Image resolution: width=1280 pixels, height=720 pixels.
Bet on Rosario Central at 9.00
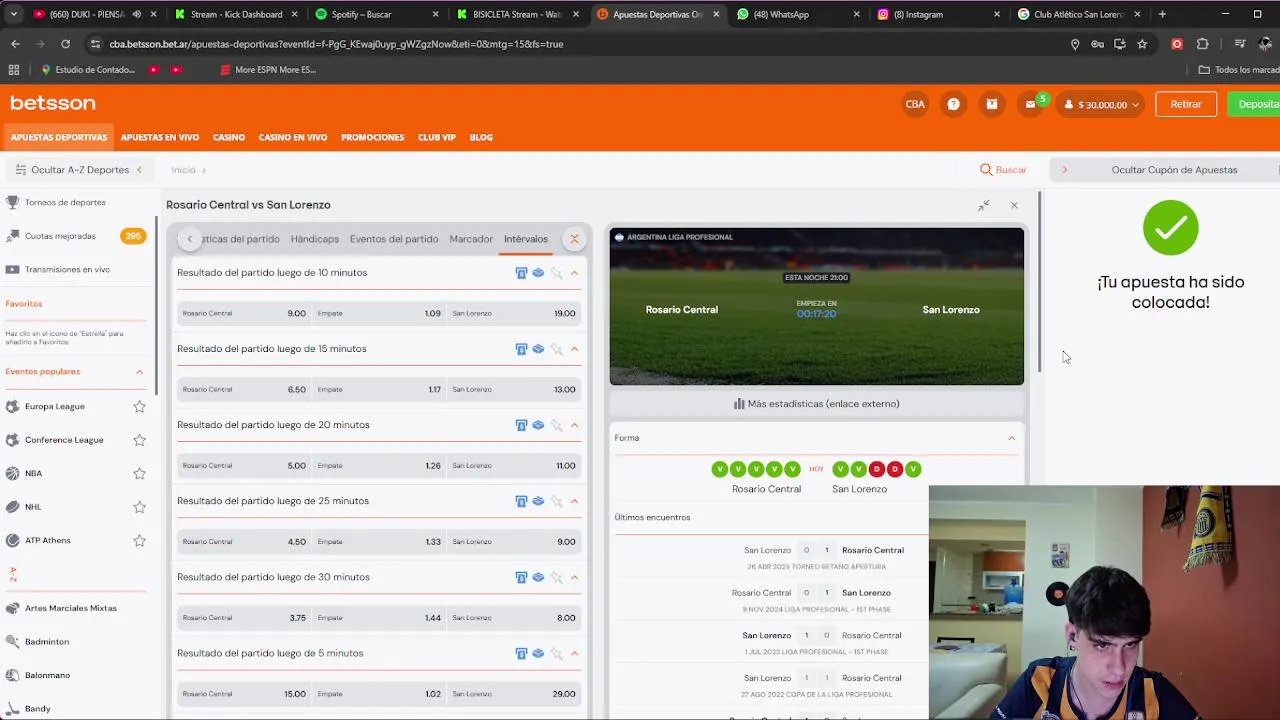click(x=244, y=313)
